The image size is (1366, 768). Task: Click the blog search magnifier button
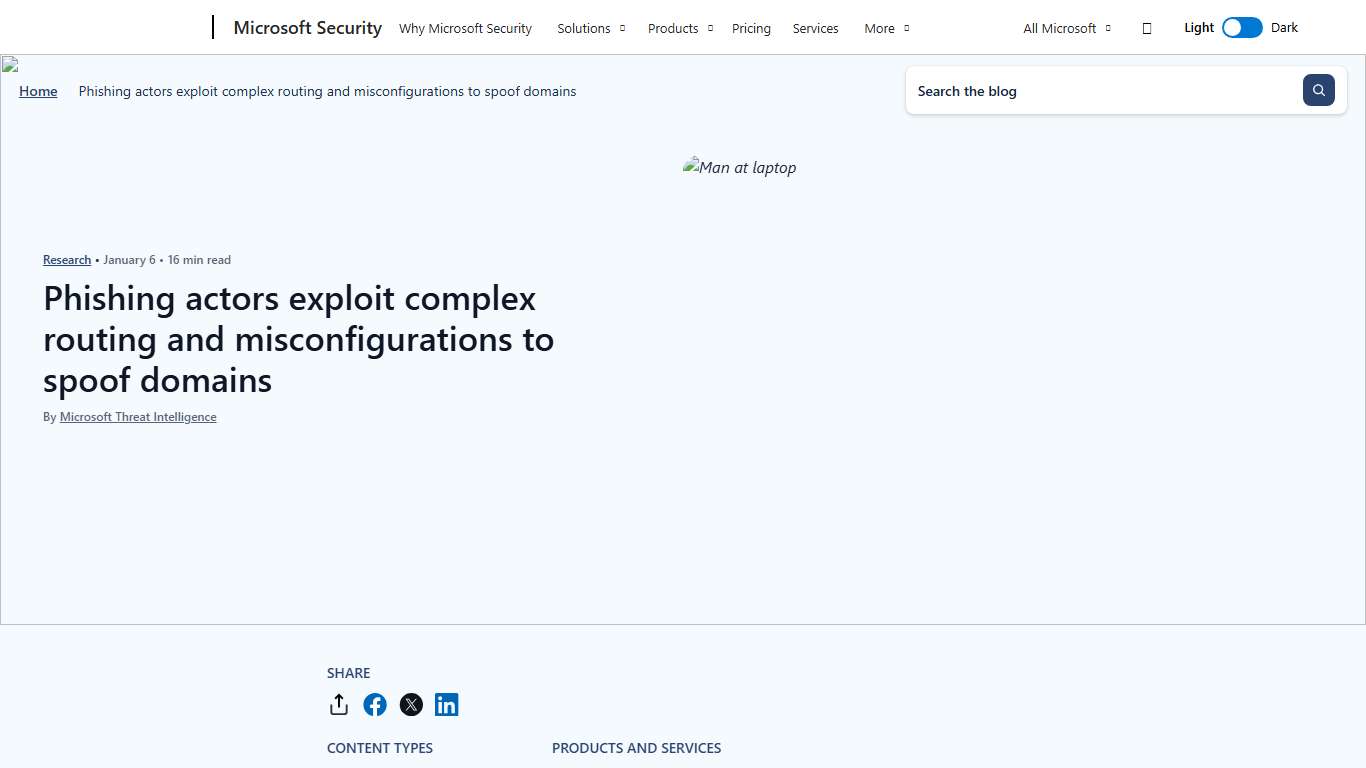(x=1318, y=90)
